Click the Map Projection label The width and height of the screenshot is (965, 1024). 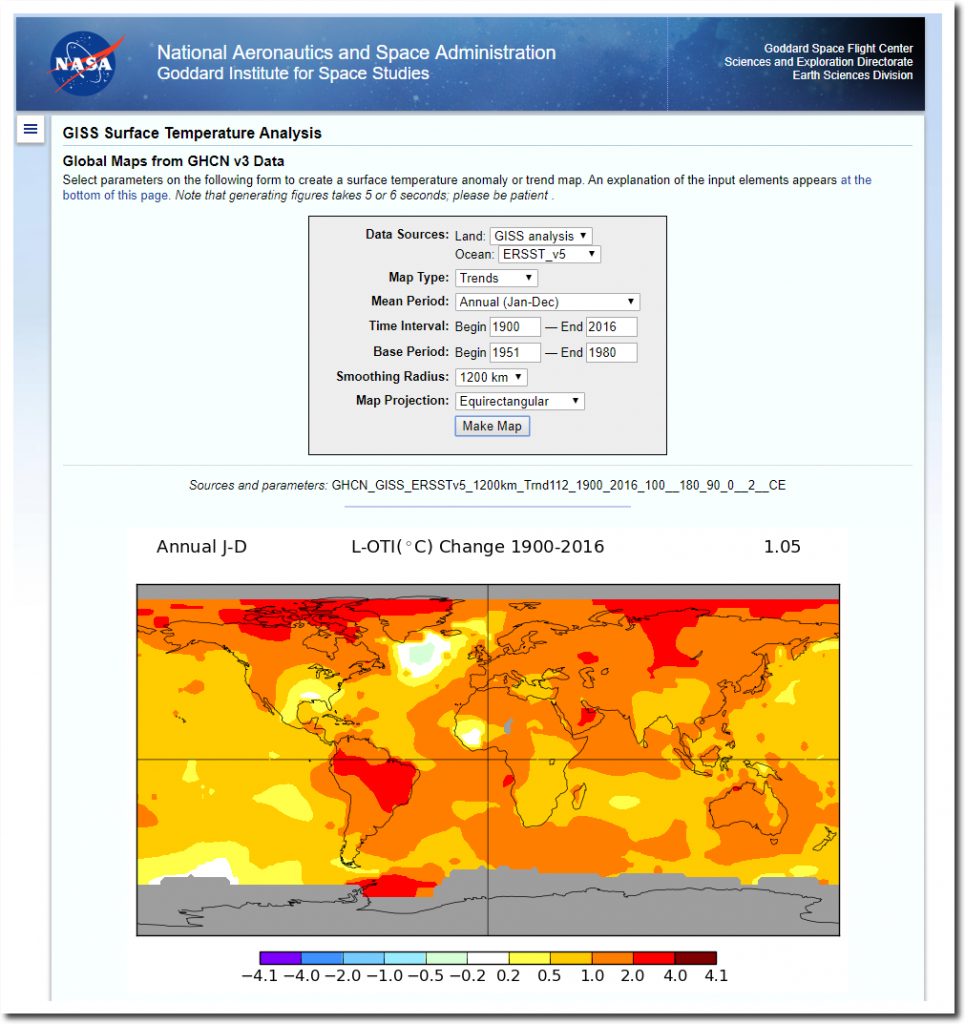click(402, 400)
